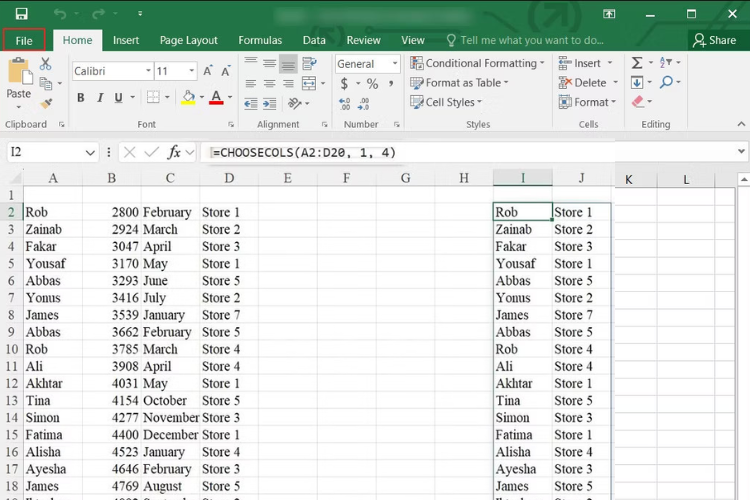Apply Accounting dollar number format
The width and height of the screenshot is (750, 500).
tap(344, 84)
